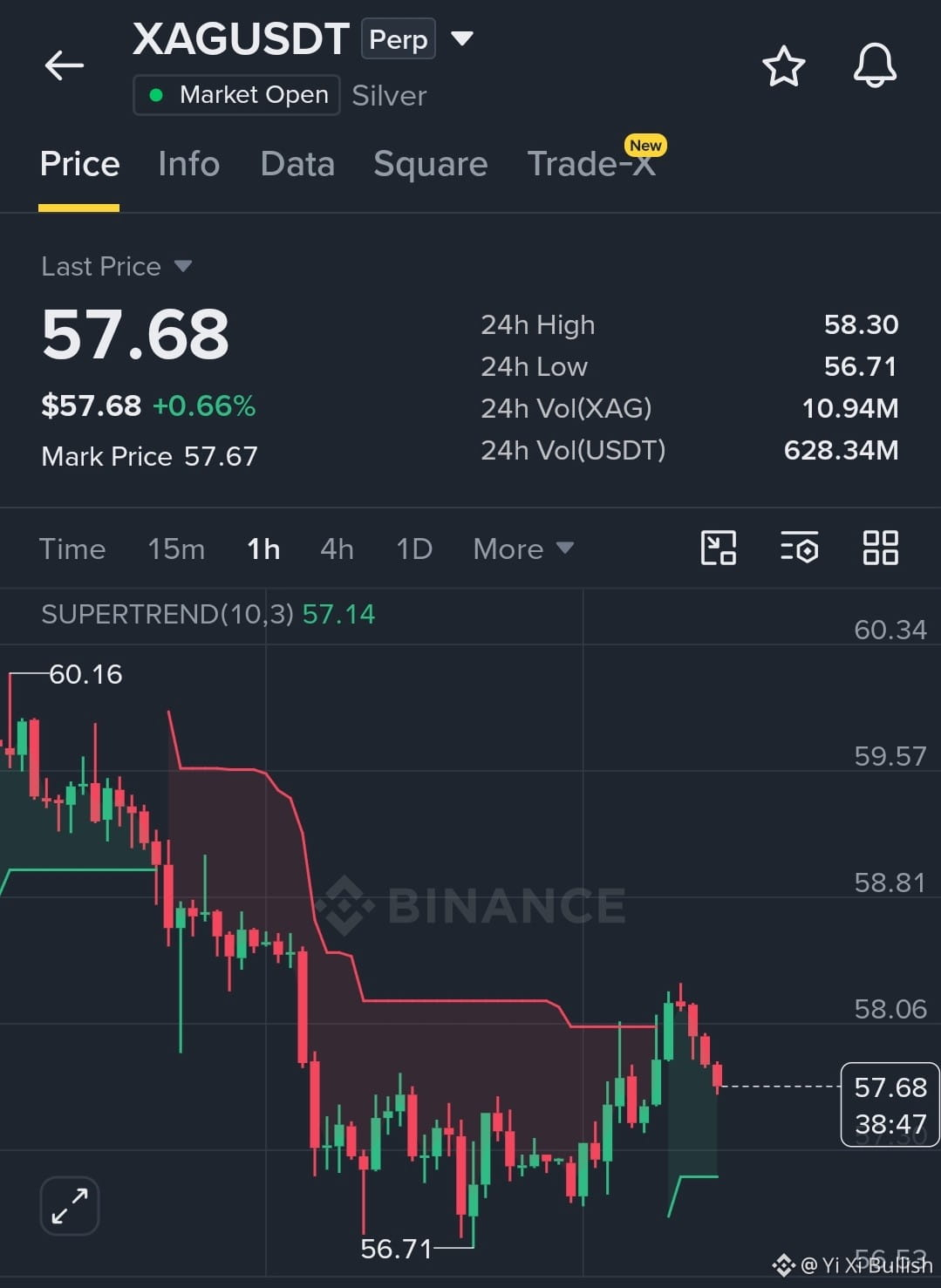The width and height of the screenshot is (941, 1288).
Task: Tap the 24h Low value 56.71
Action: tap(861, 366)
